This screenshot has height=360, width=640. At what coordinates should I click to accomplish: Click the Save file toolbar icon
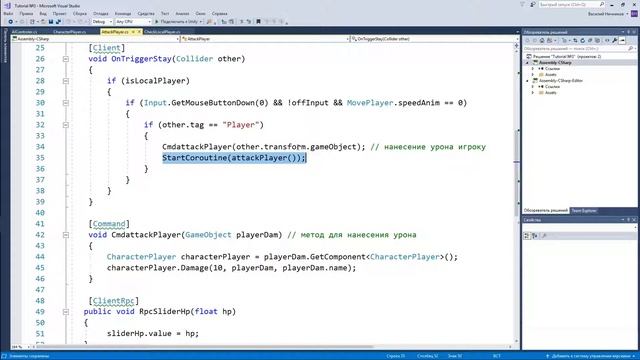[x=51, y=21]
